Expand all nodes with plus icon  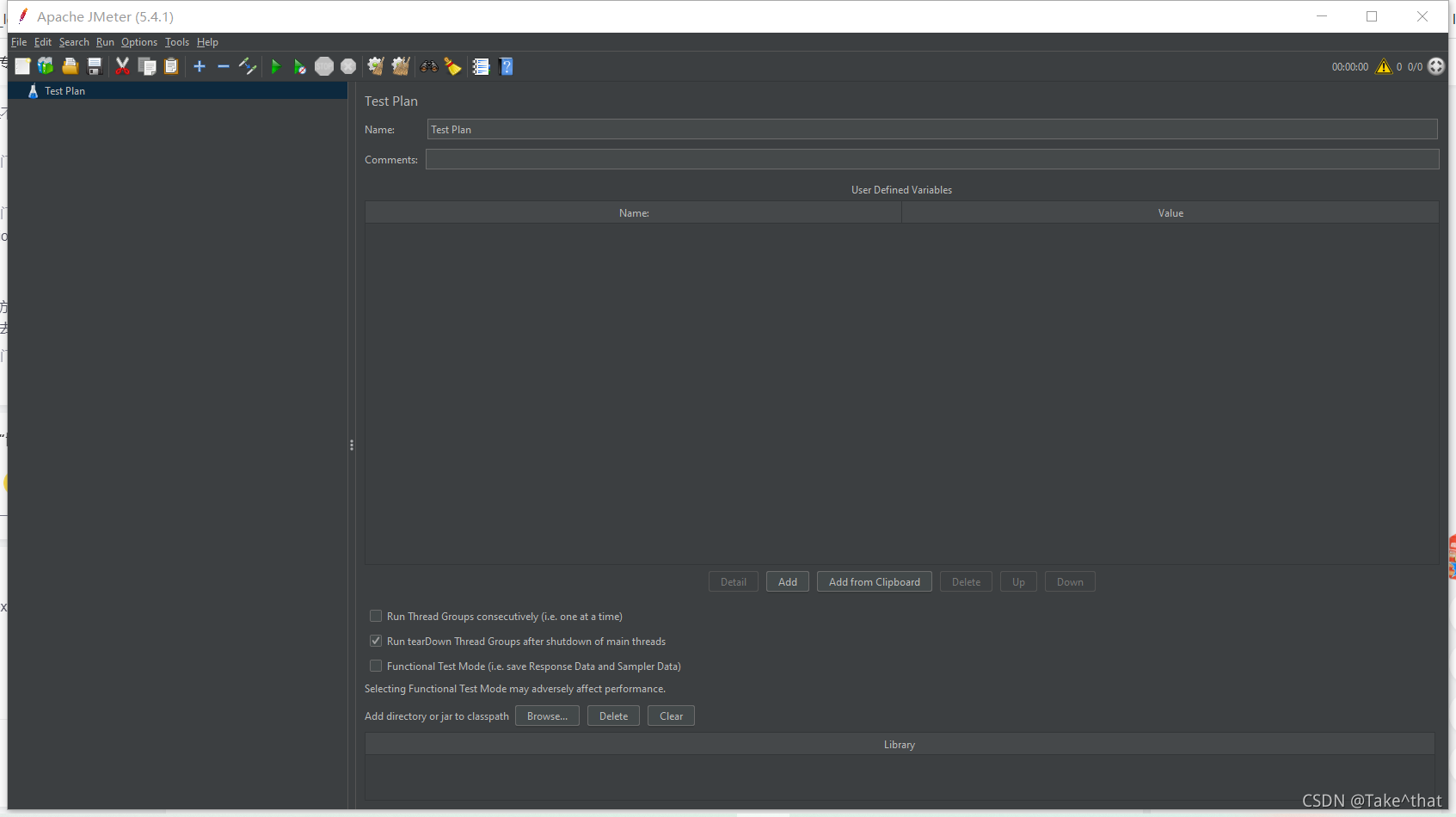pos(200,66)
